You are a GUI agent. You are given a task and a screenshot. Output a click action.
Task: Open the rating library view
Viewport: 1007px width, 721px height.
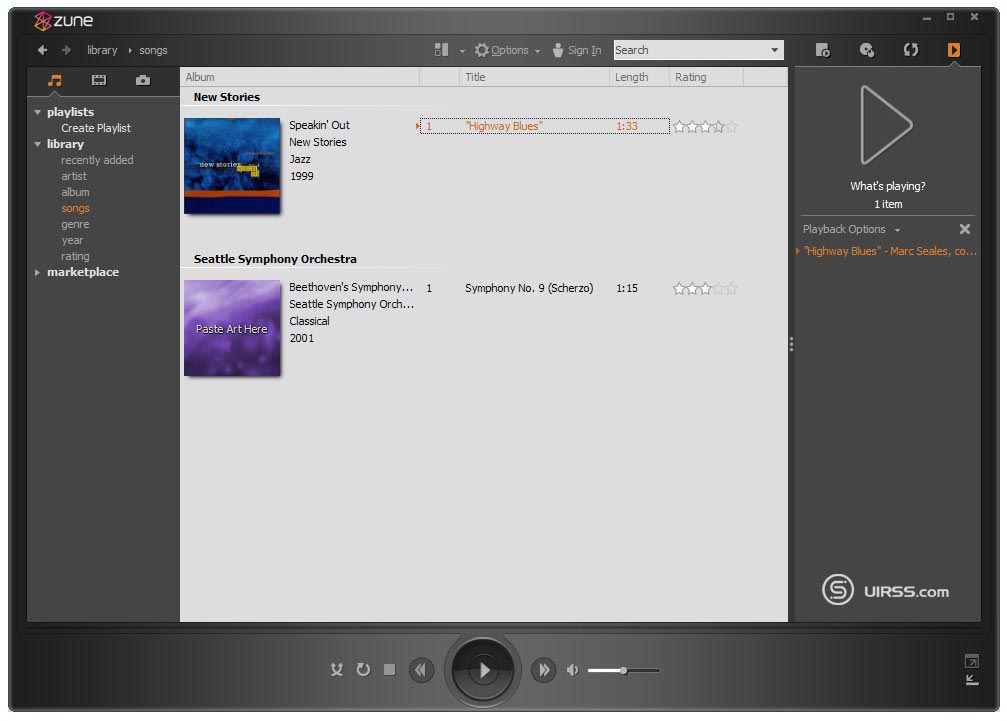[x=75, y=256]
